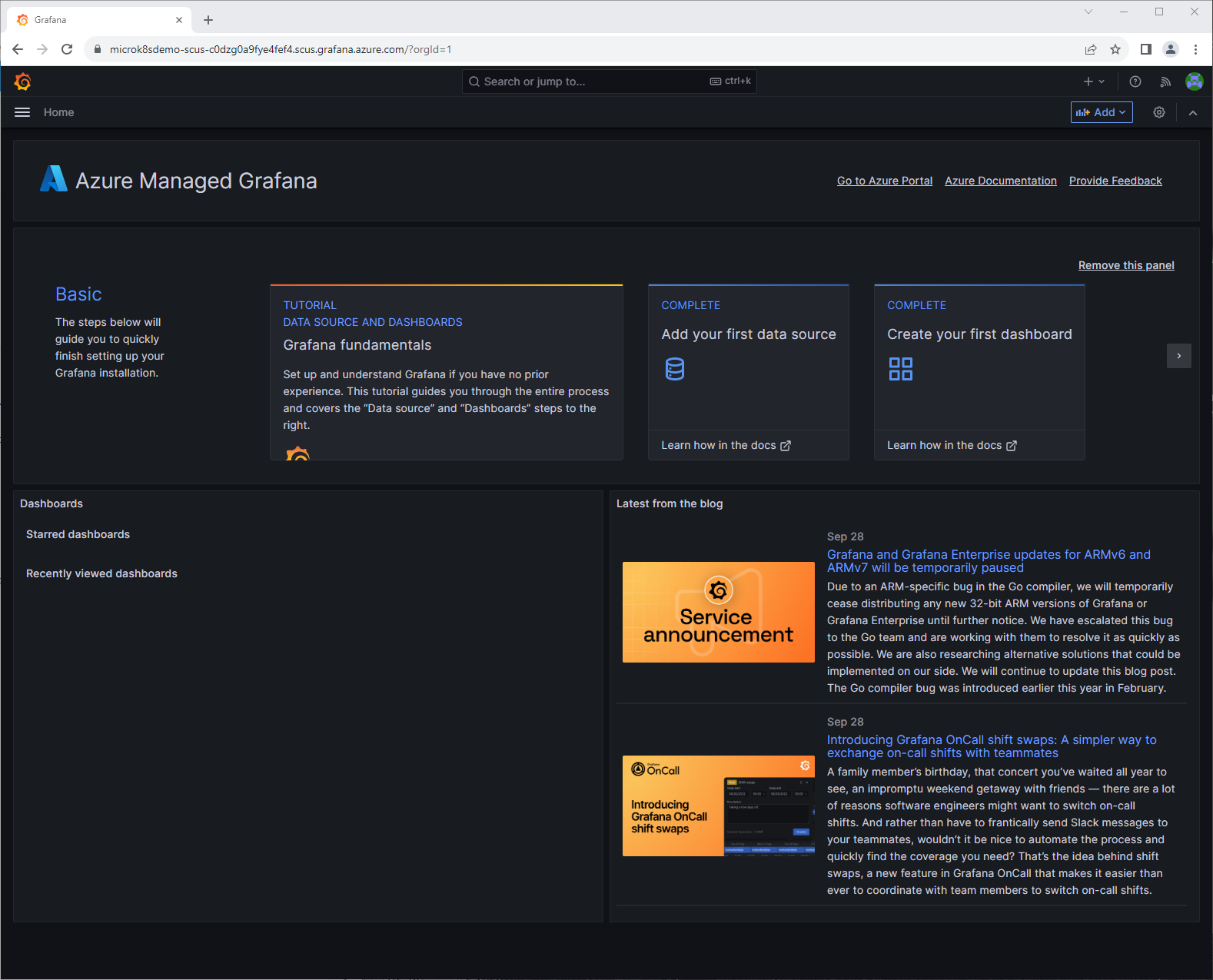Viewport: 1213px width, 980px height.
Task: Open Go to Azure Portal link
Action: (884, 181)
